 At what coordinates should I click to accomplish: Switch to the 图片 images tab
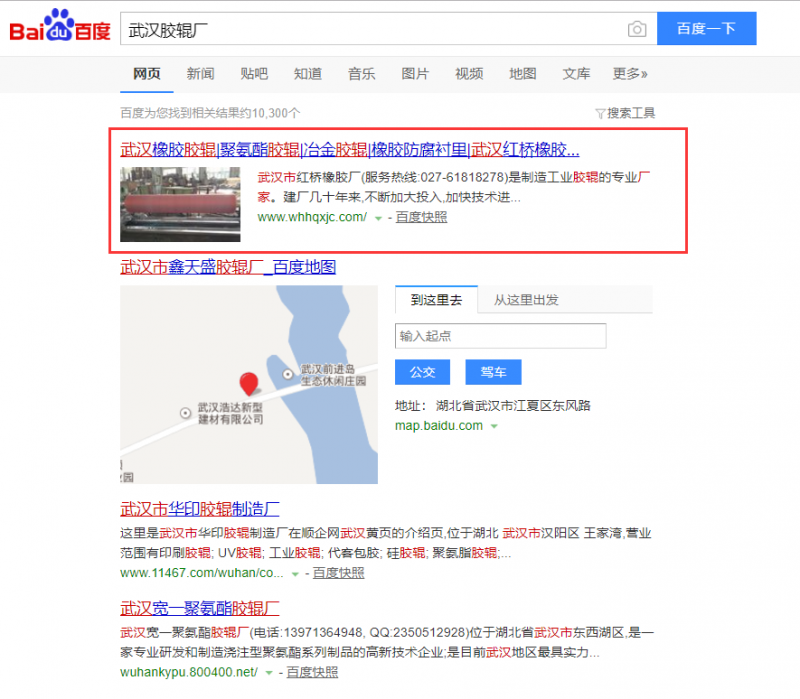[415, 74]
